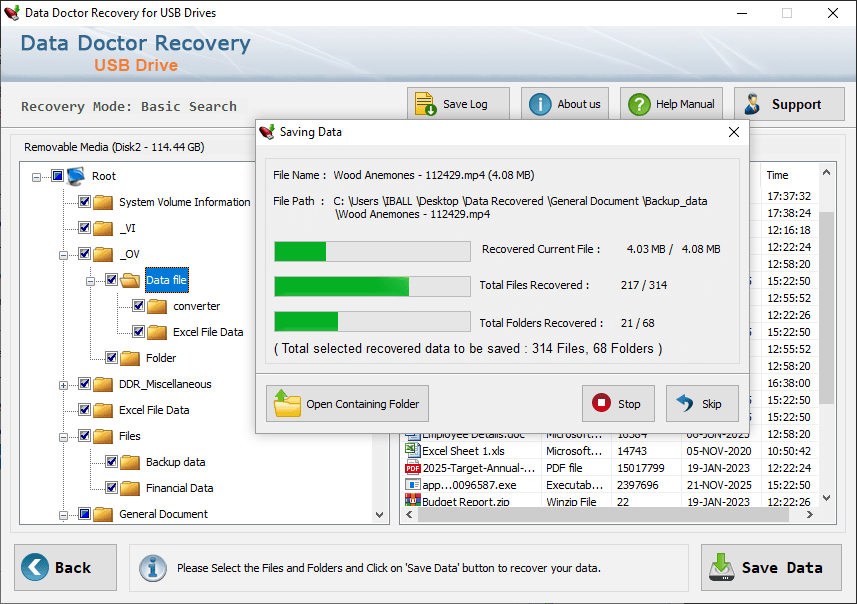
Task: Click the Save Data download icon
Action: [721, 567]
